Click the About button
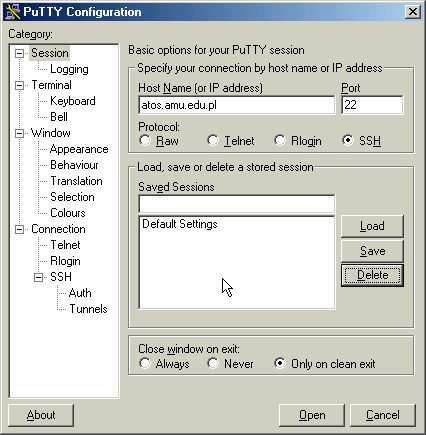 click(x=41, y=415)
